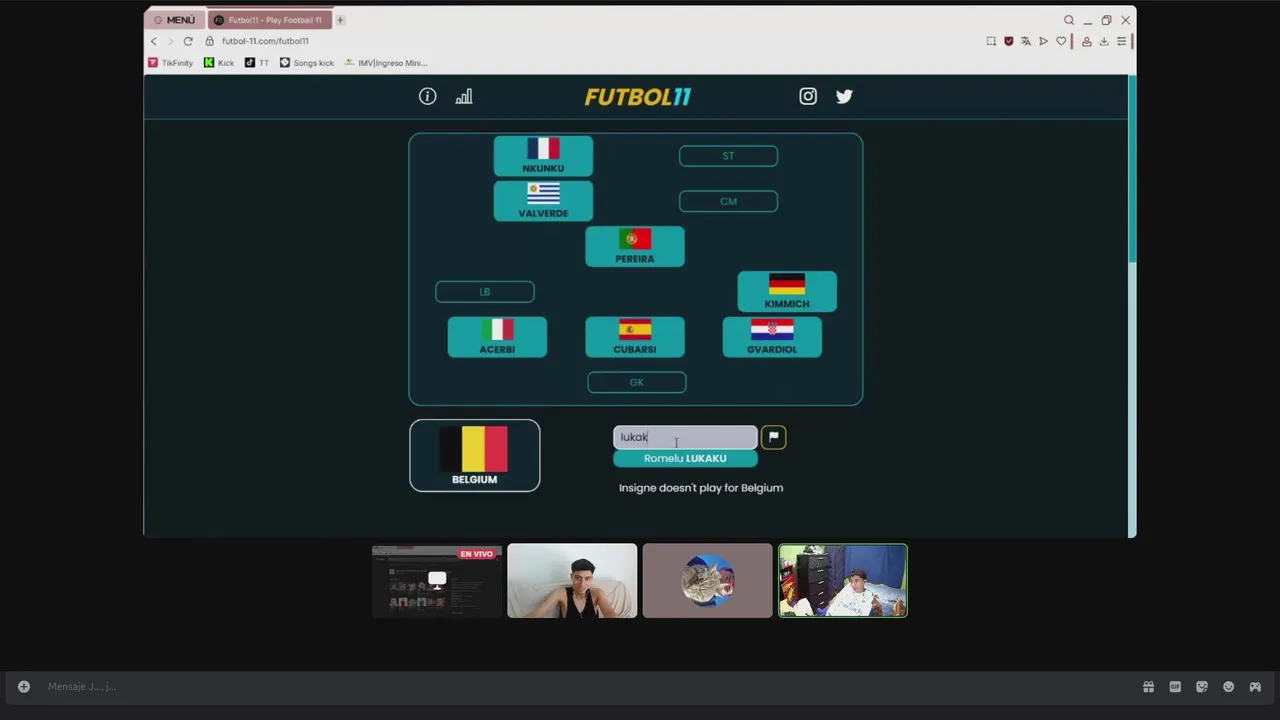Select the Romelu LUKAKU suggestion
This screenshot has height=720, width=1280.
685,458
